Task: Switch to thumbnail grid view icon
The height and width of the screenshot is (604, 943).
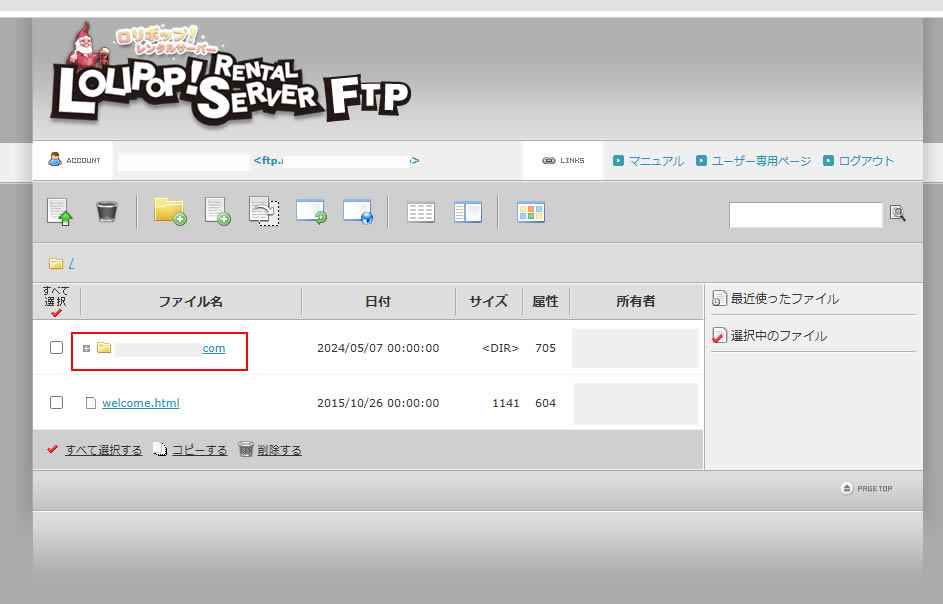Action: (530, 211)
